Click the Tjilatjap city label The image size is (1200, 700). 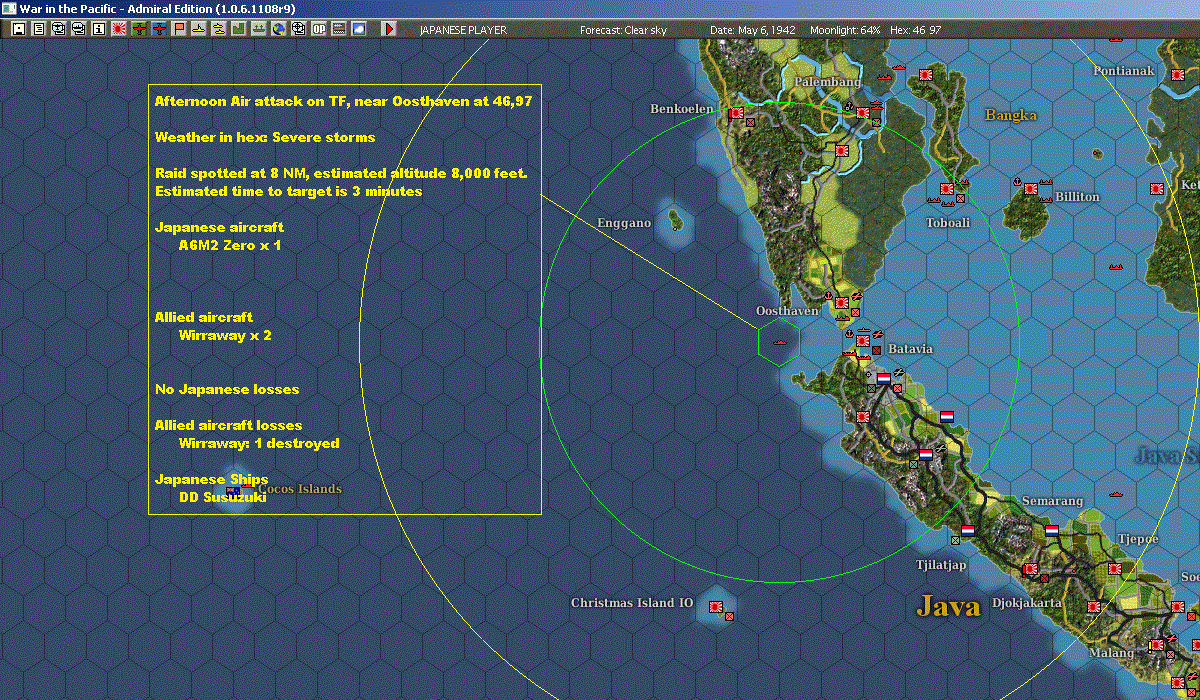[x=941, y=565]
